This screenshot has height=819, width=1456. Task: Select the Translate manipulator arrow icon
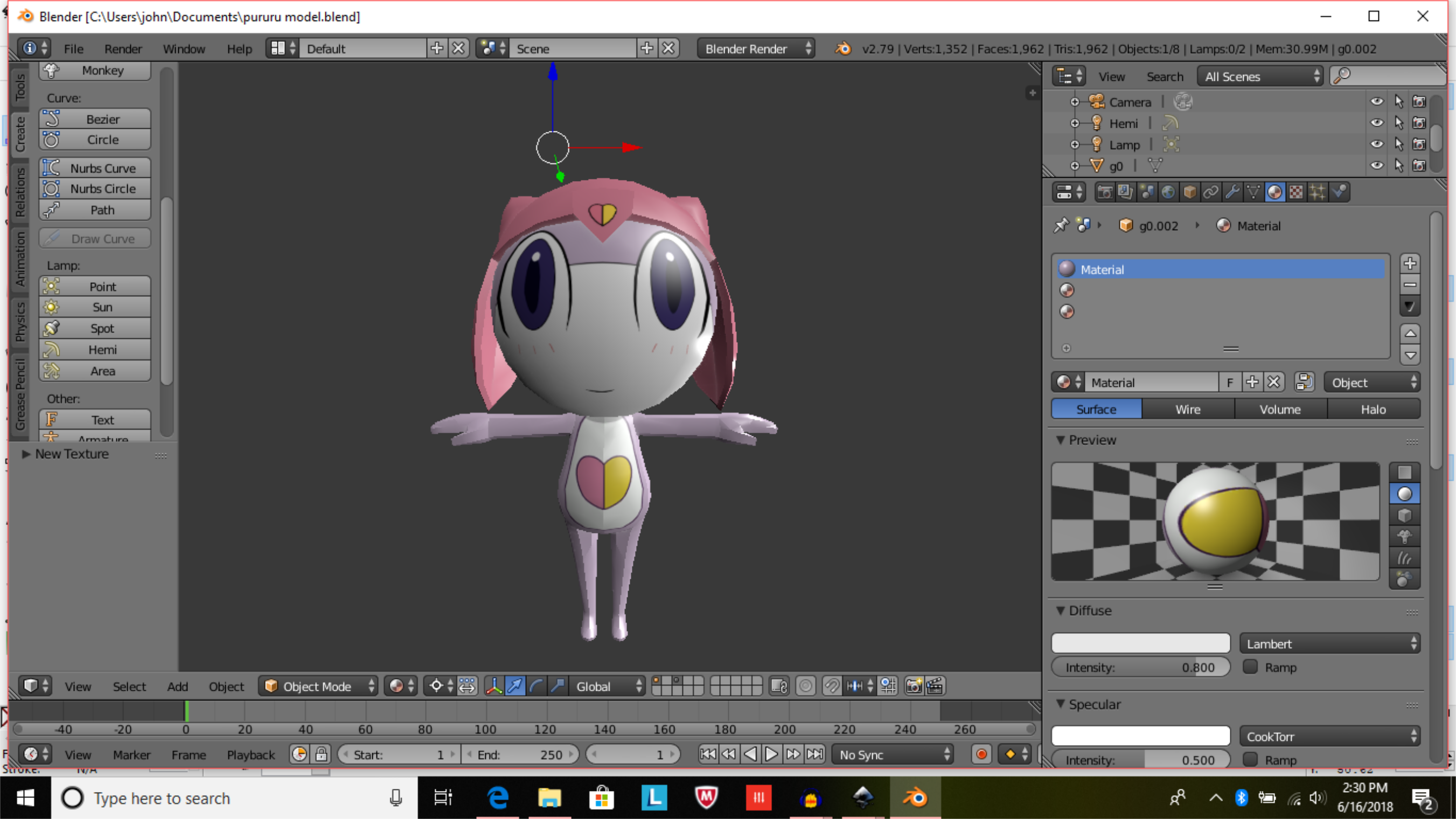[515, 686]
